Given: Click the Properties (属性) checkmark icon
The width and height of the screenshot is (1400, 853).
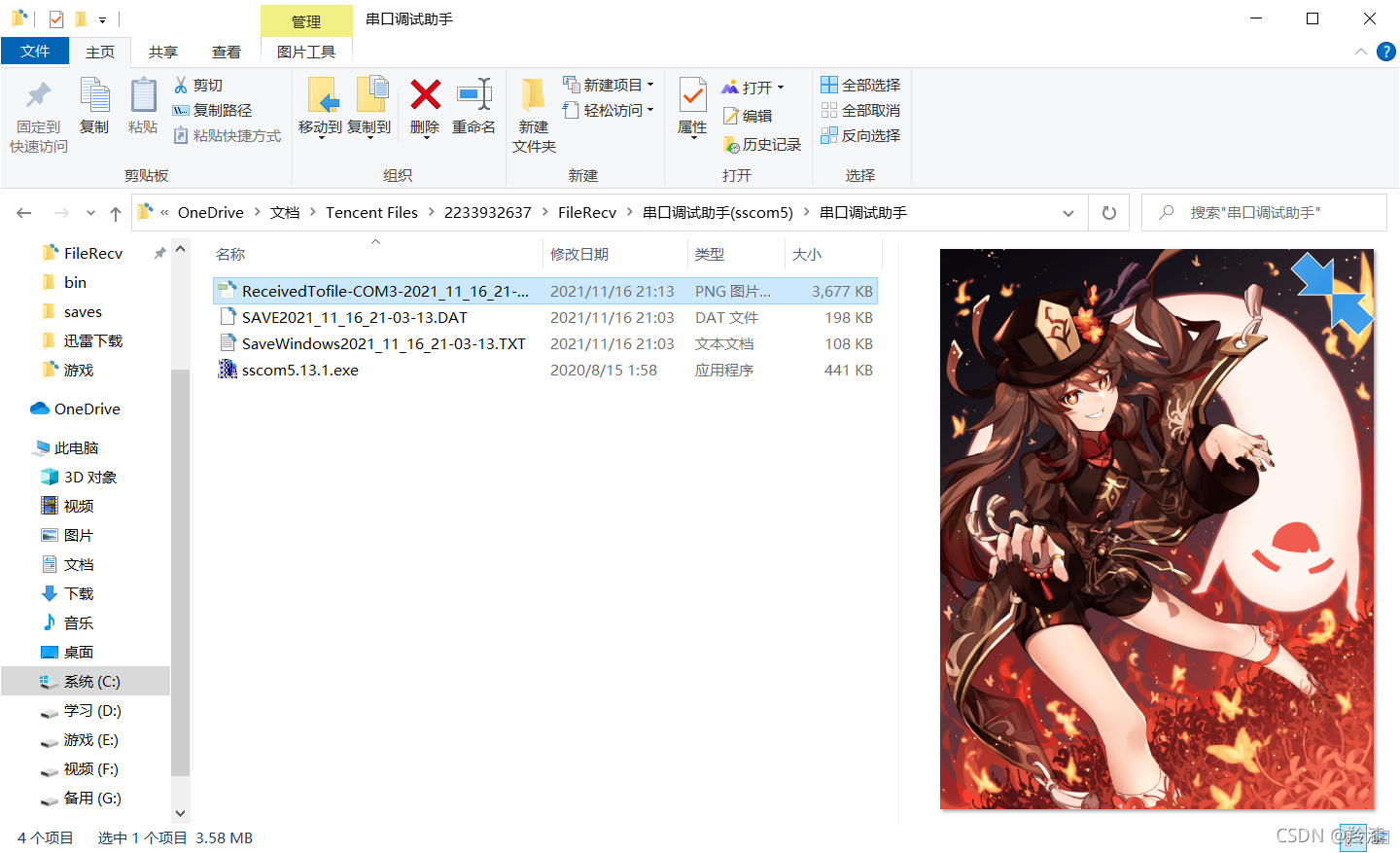Looking at the screenshot, I should 692,96.
